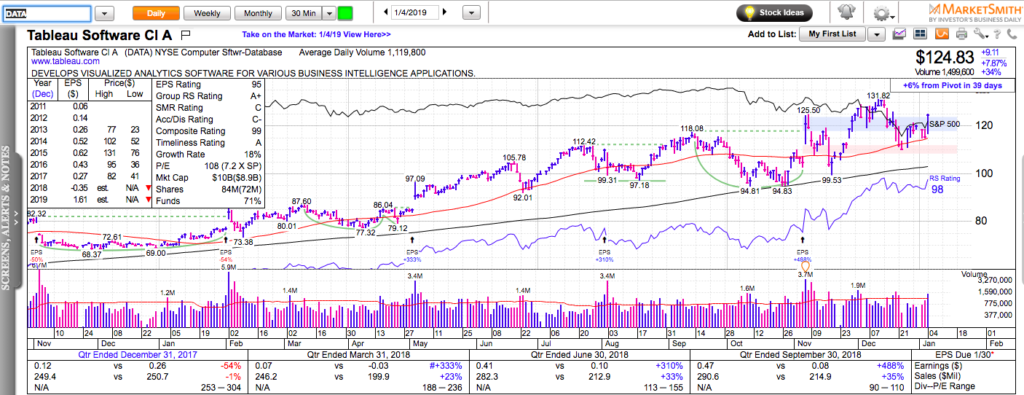Viewport: 1024px width, 395px height.
Task: Expand the intraday interval dropdown arrow
Action: pos(330,13)
